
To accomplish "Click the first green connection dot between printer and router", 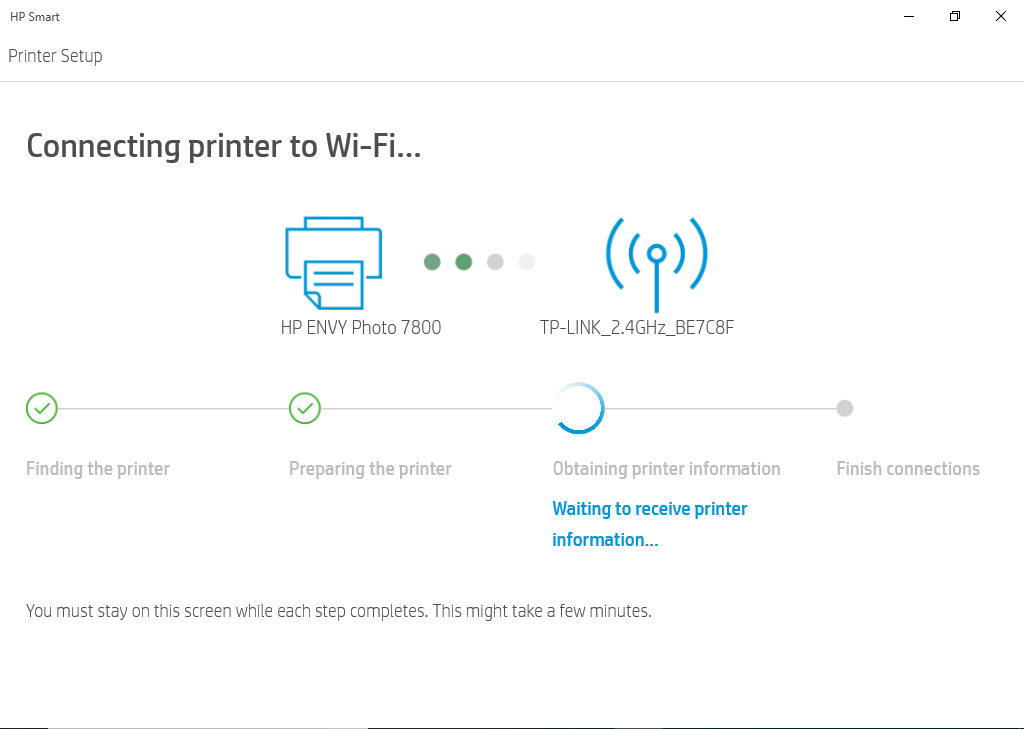I will pos(432,261).
